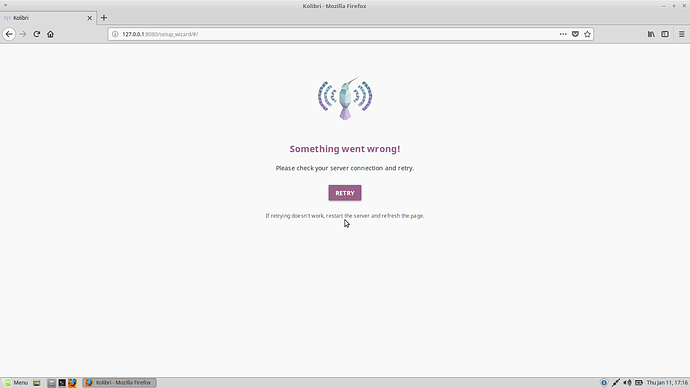Open the Firefox hamburger menu
Viewport: 690px width, 388px height.
[681, 34]
